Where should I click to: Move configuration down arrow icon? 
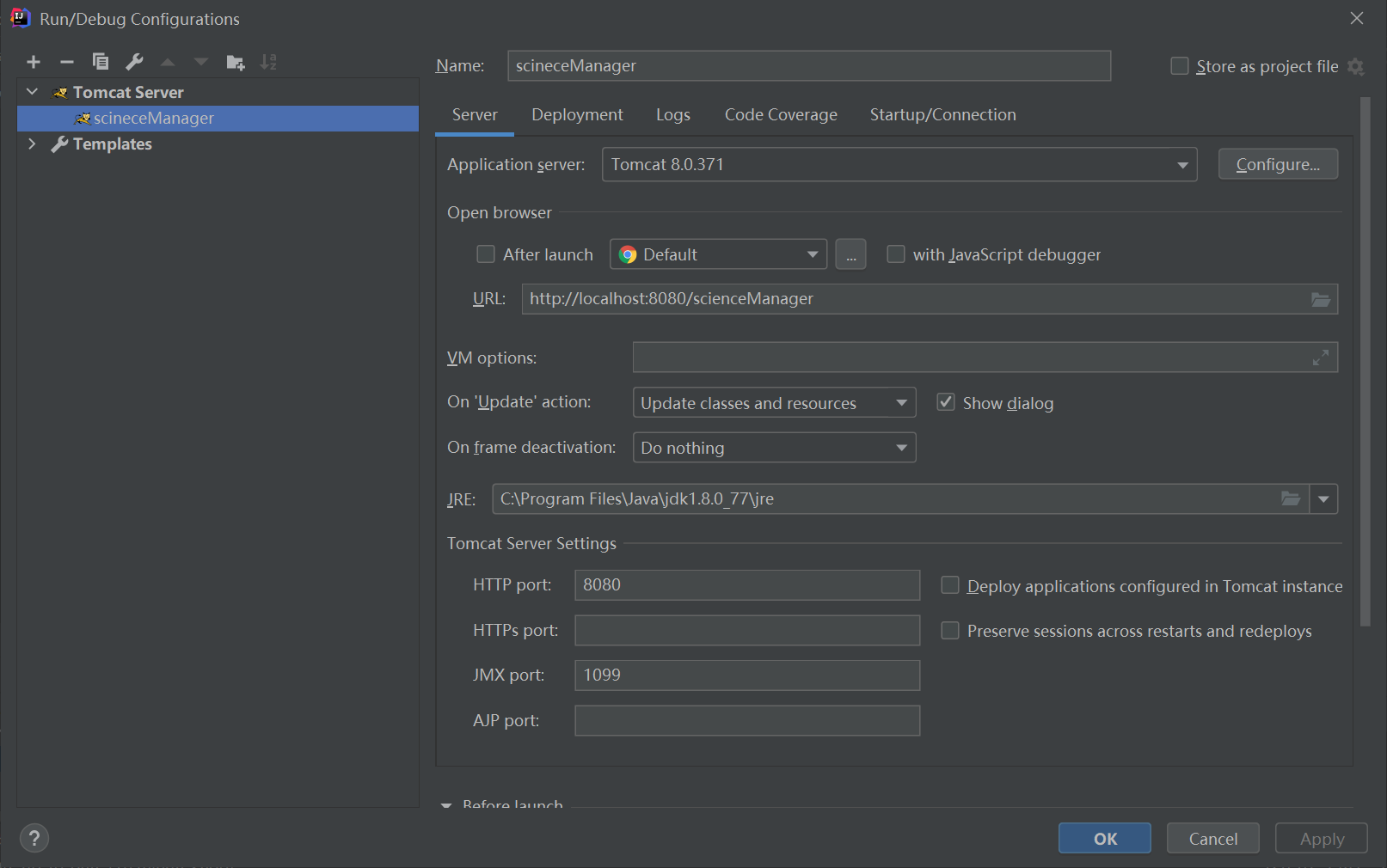pyautogui.click(x=201, y=62)
